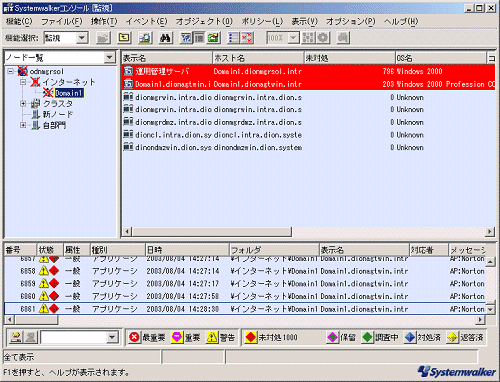Screen dimensions: 500x382
Task: Click the blue event list toolbar icon
Action: coord(234,38)
